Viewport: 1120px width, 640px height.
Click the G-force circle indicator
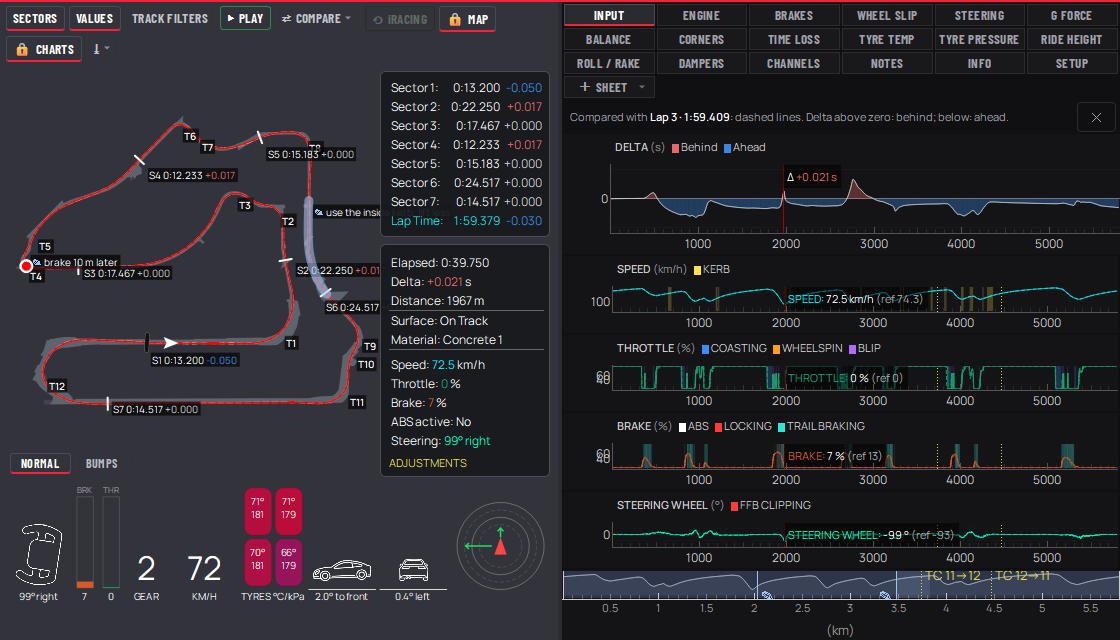tap(500, 546)
